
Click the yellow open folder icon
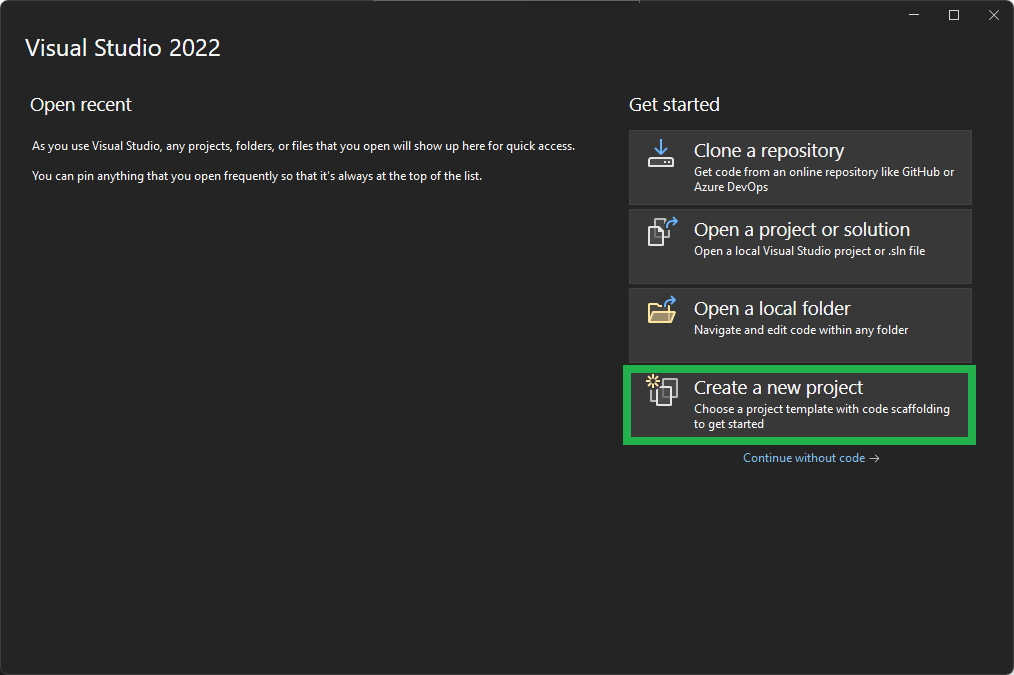coord(661,311)
